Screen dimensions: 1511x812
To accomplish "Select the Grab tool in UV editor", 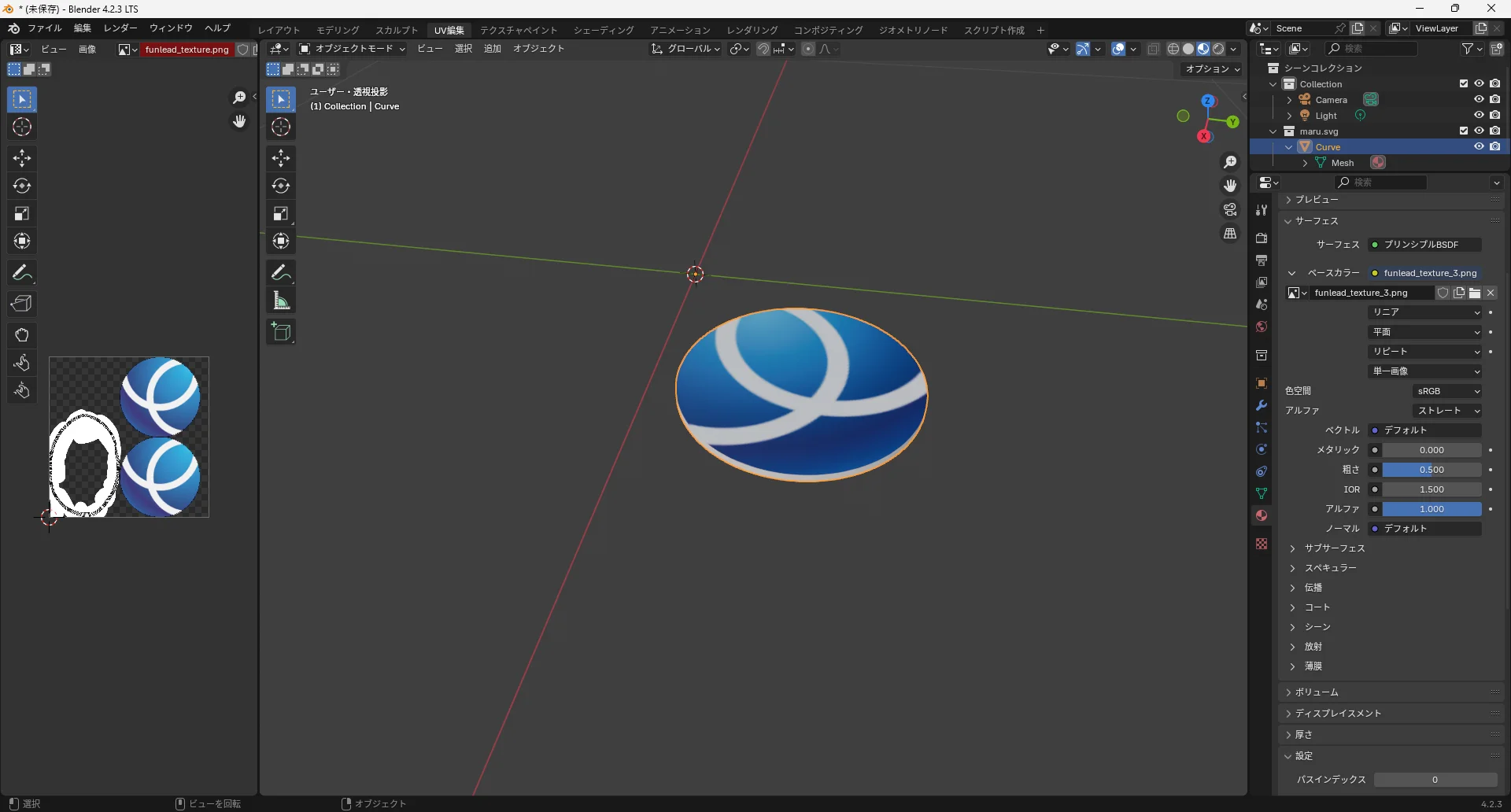I will point(22,335).
